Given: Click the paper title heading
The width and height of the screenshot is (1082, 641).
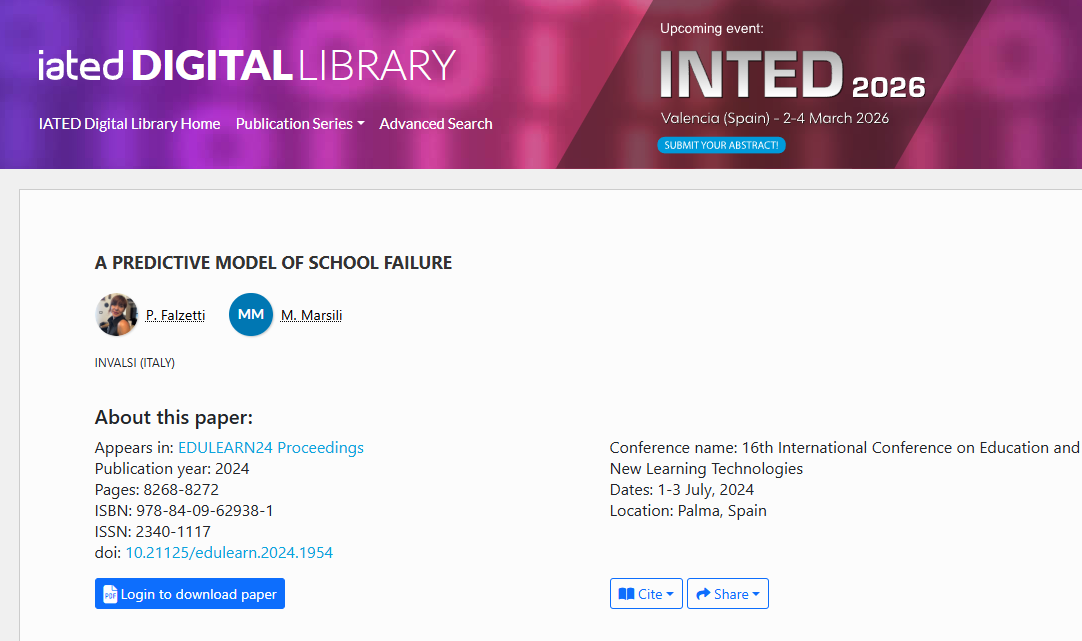Looking at the screenshot, I should [273, 263].
